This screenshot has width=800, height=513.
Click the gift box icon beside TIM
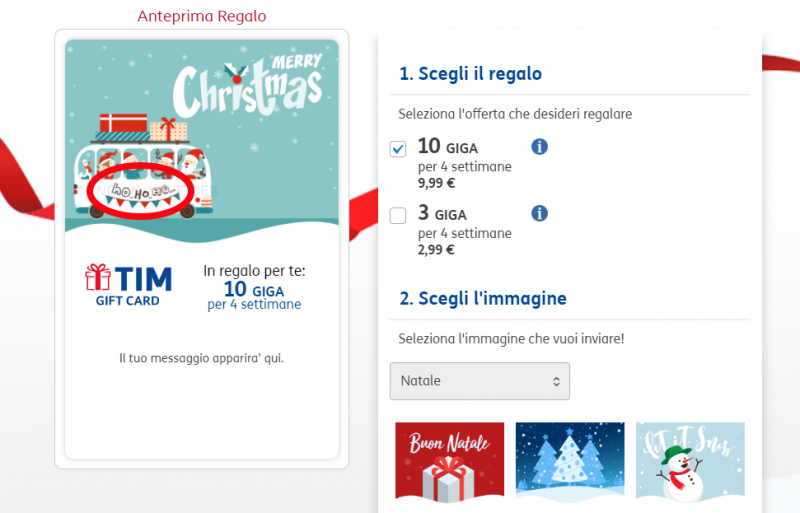pyautogui.click(x=97, y=277)
